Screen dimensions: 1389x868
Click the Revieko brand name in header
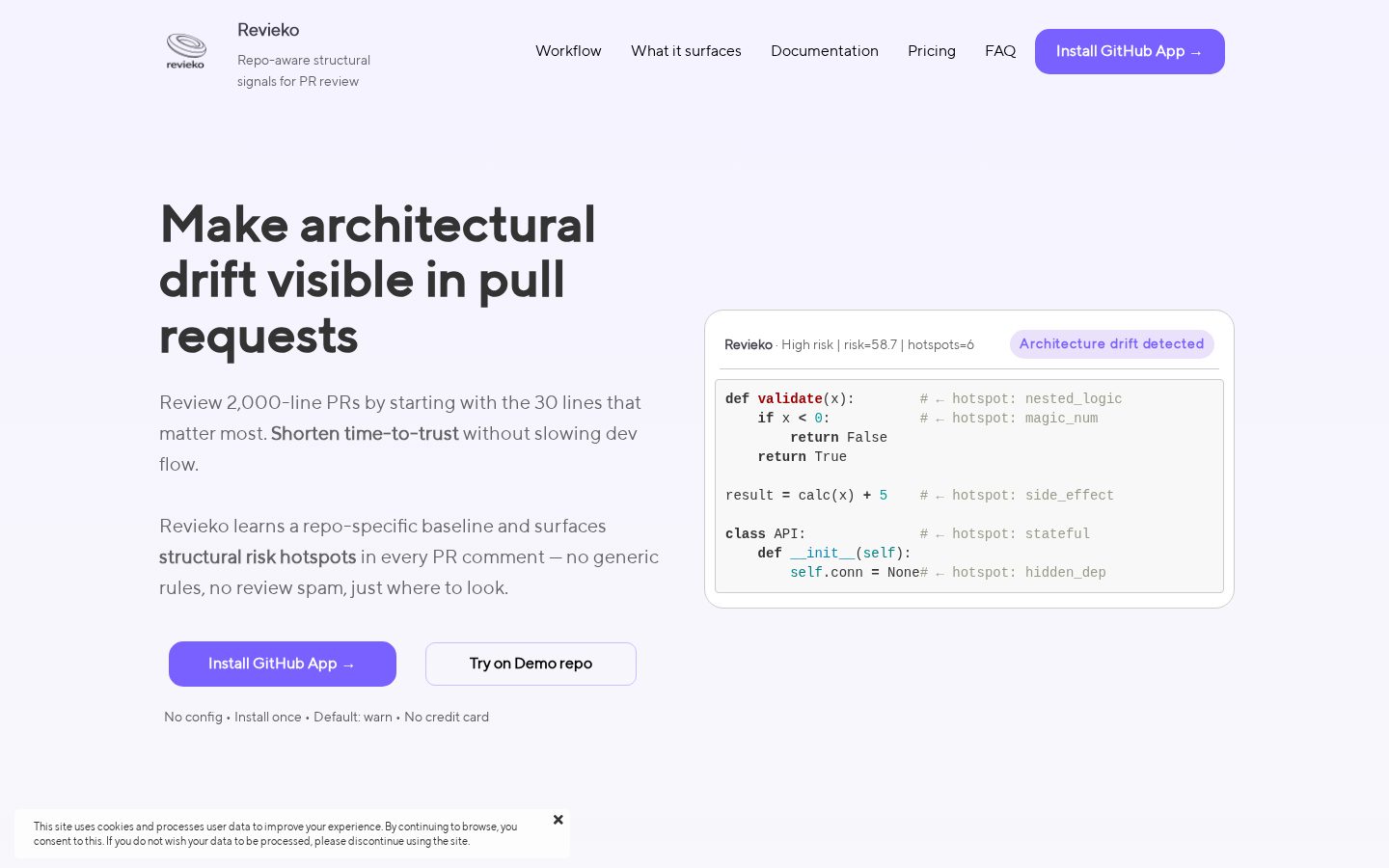pos(268,30)
